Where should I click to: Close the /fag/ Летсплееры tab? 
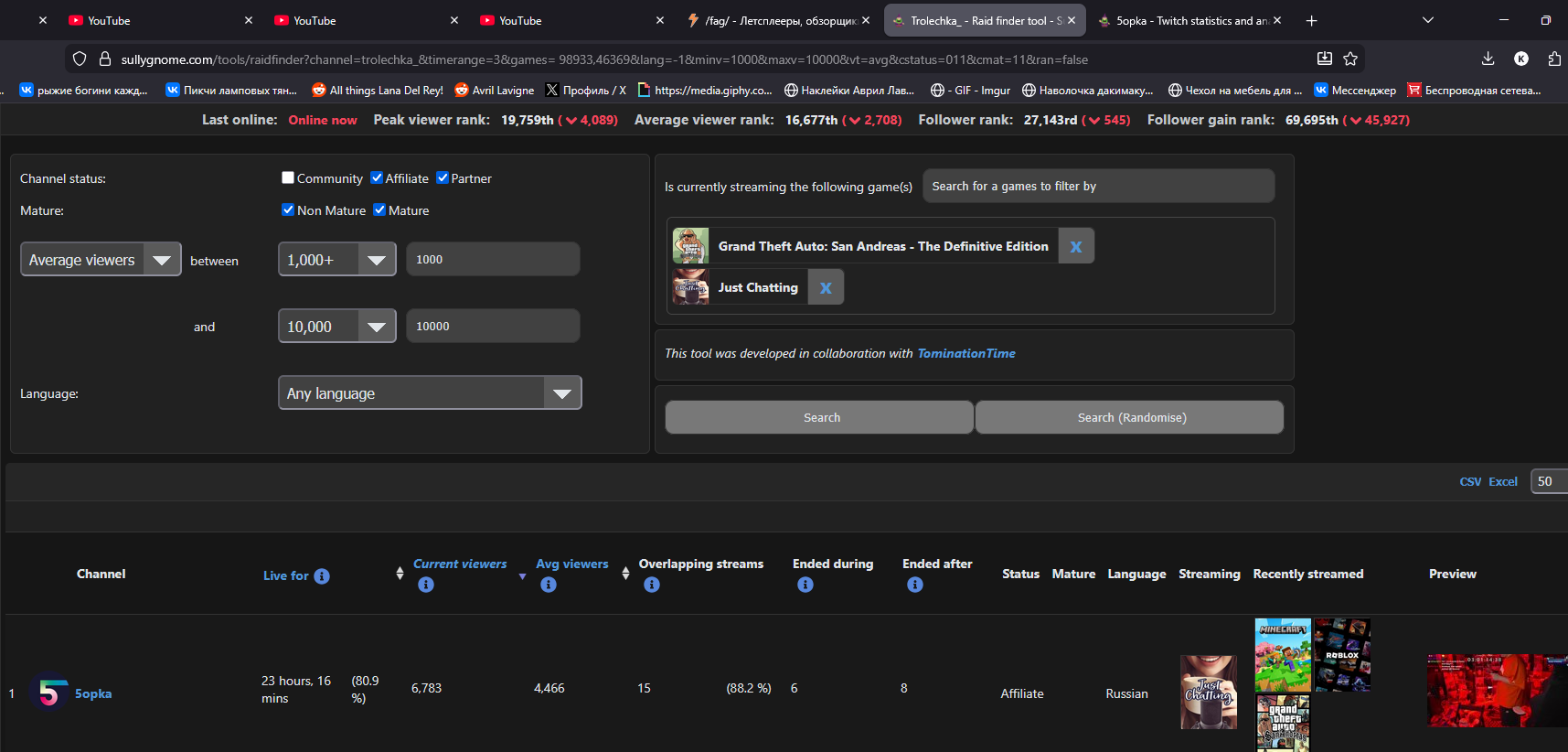866,20
